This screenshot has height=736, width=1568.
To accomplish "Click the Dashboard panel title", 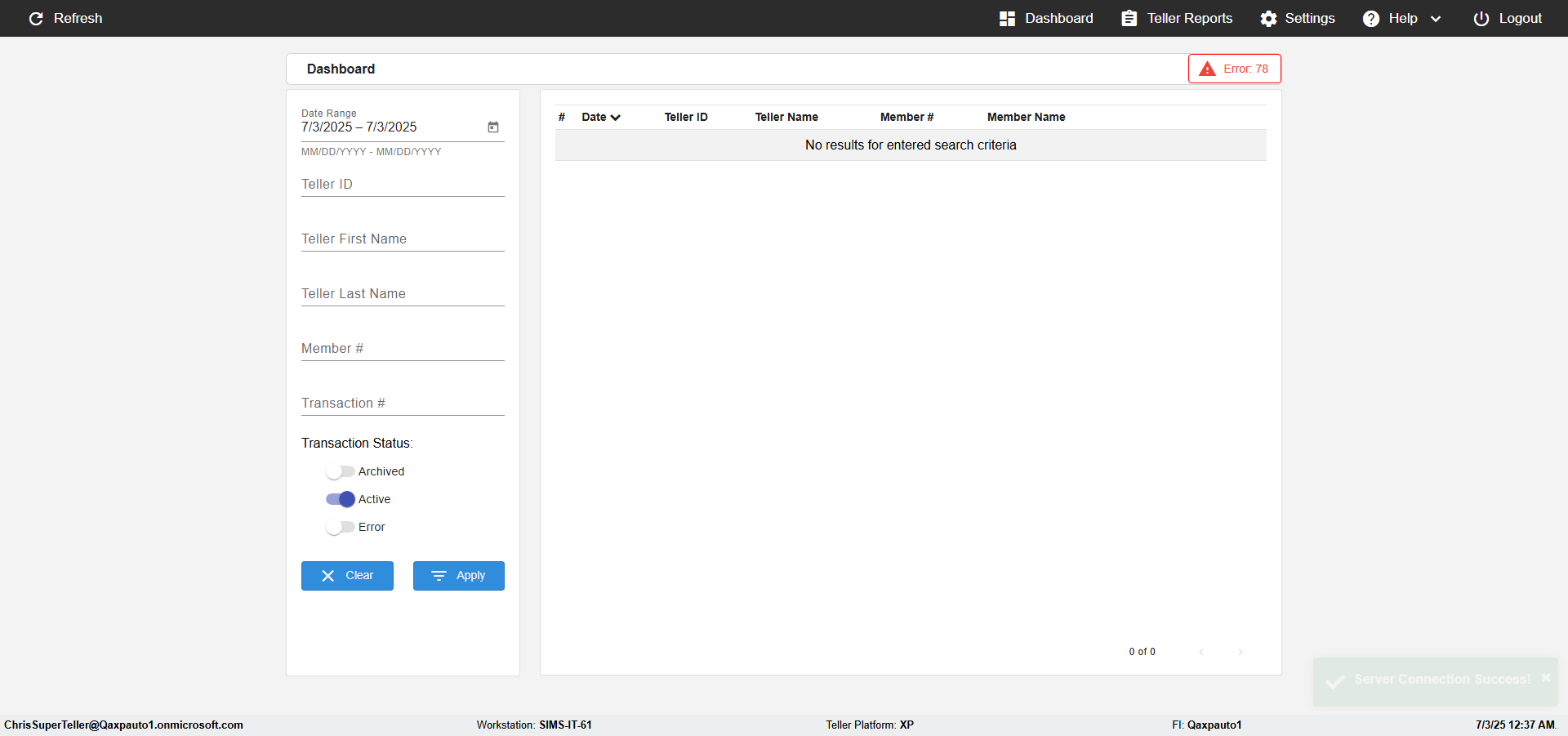I will 341,69.
